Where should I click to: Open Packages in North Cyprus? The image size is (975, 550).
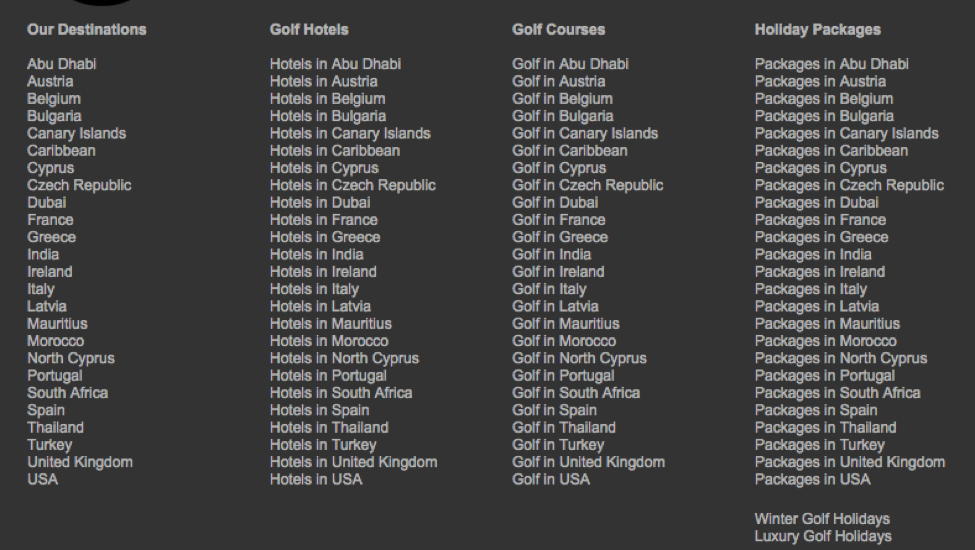[x=841, y=358]
